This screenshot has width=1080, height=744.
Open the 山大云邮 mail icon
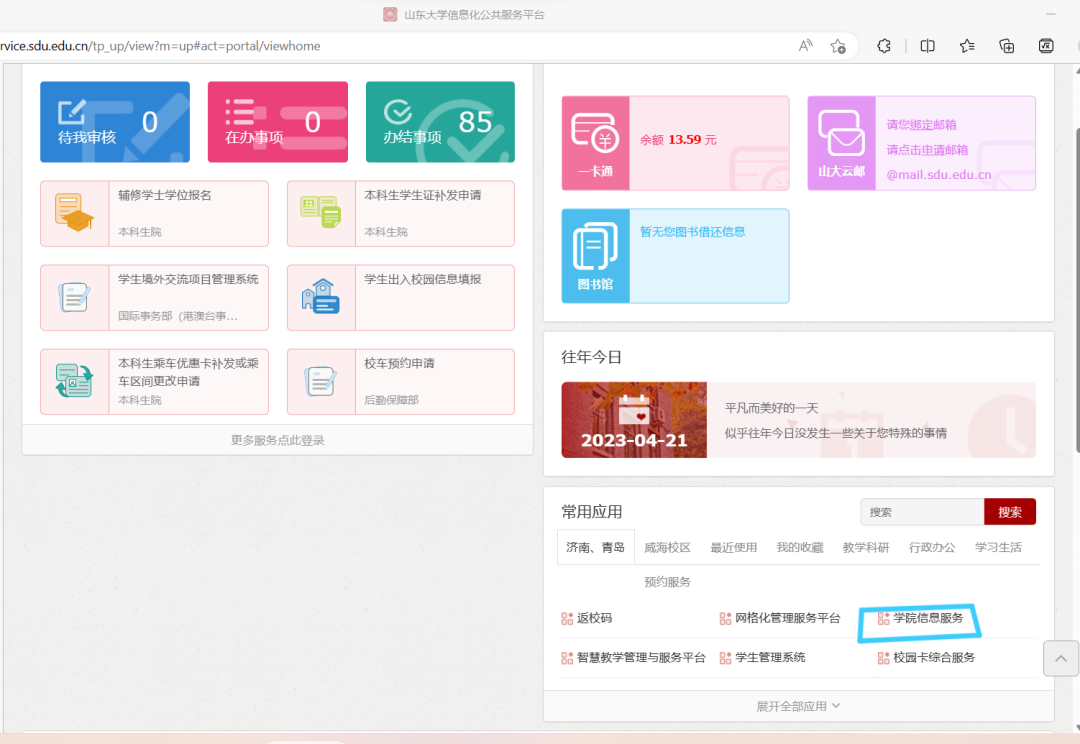841,142
